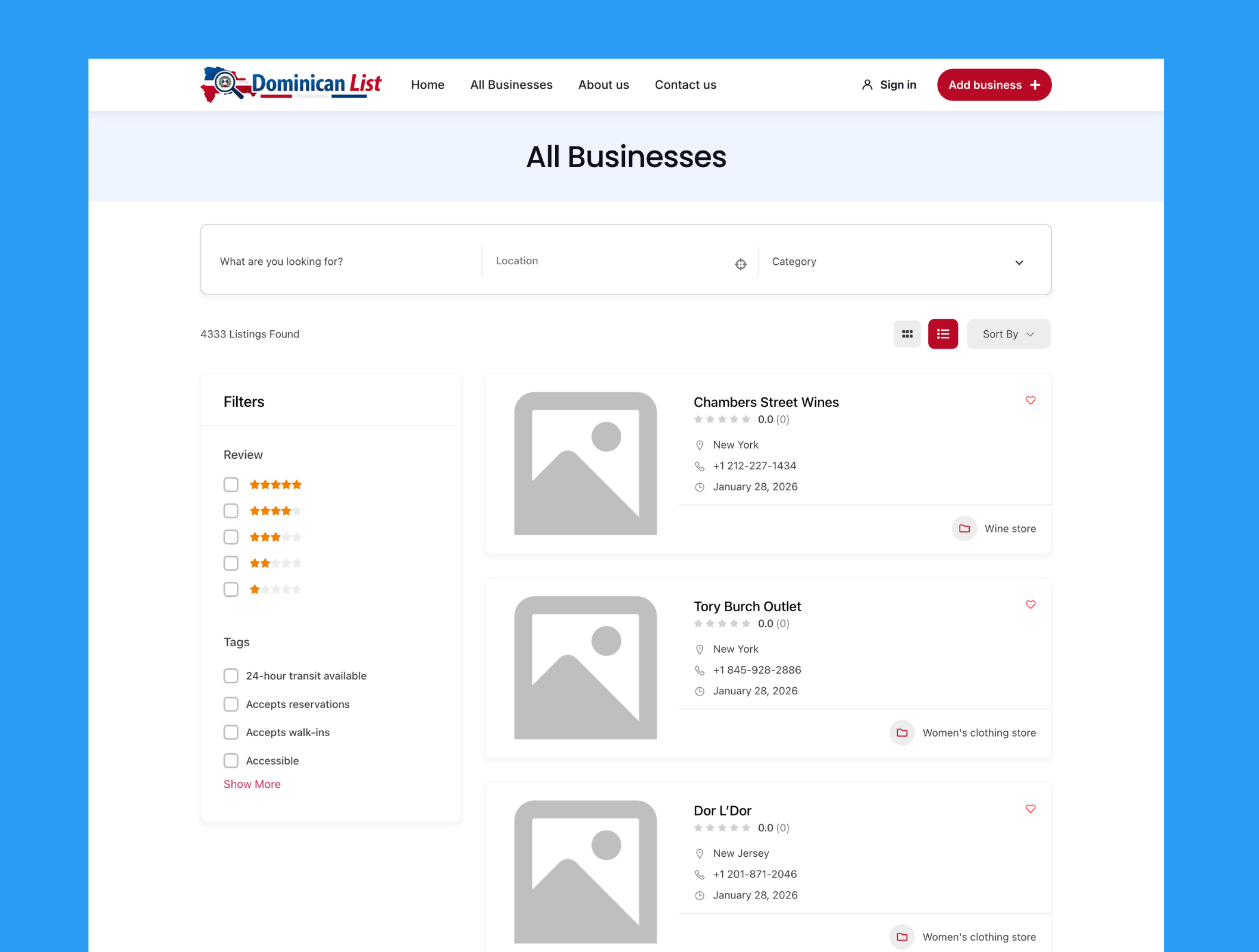Switch to grid view layout
This screenshot has width=1259, height=952.
(x=907, y=334)
